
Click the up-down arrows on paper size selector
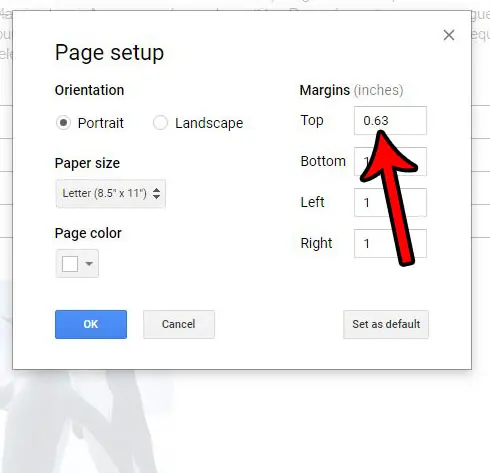(x=156, y=193)
